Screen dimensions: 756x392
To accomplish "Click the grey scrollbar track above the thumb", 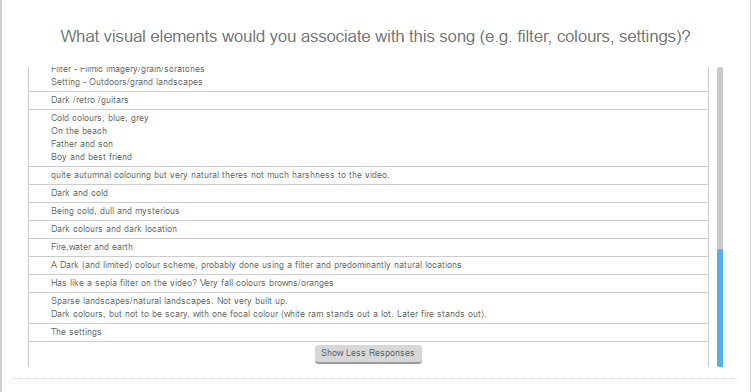I will pyautogui.click(x=720, y=158).
